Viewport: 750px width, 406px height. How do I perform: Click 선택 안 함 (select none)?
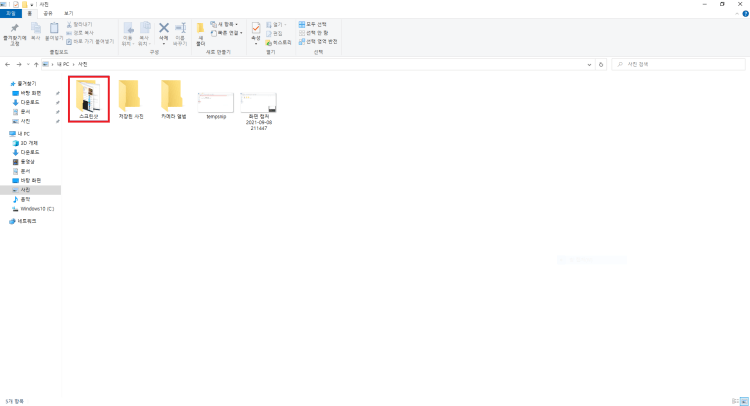[313, 33]
